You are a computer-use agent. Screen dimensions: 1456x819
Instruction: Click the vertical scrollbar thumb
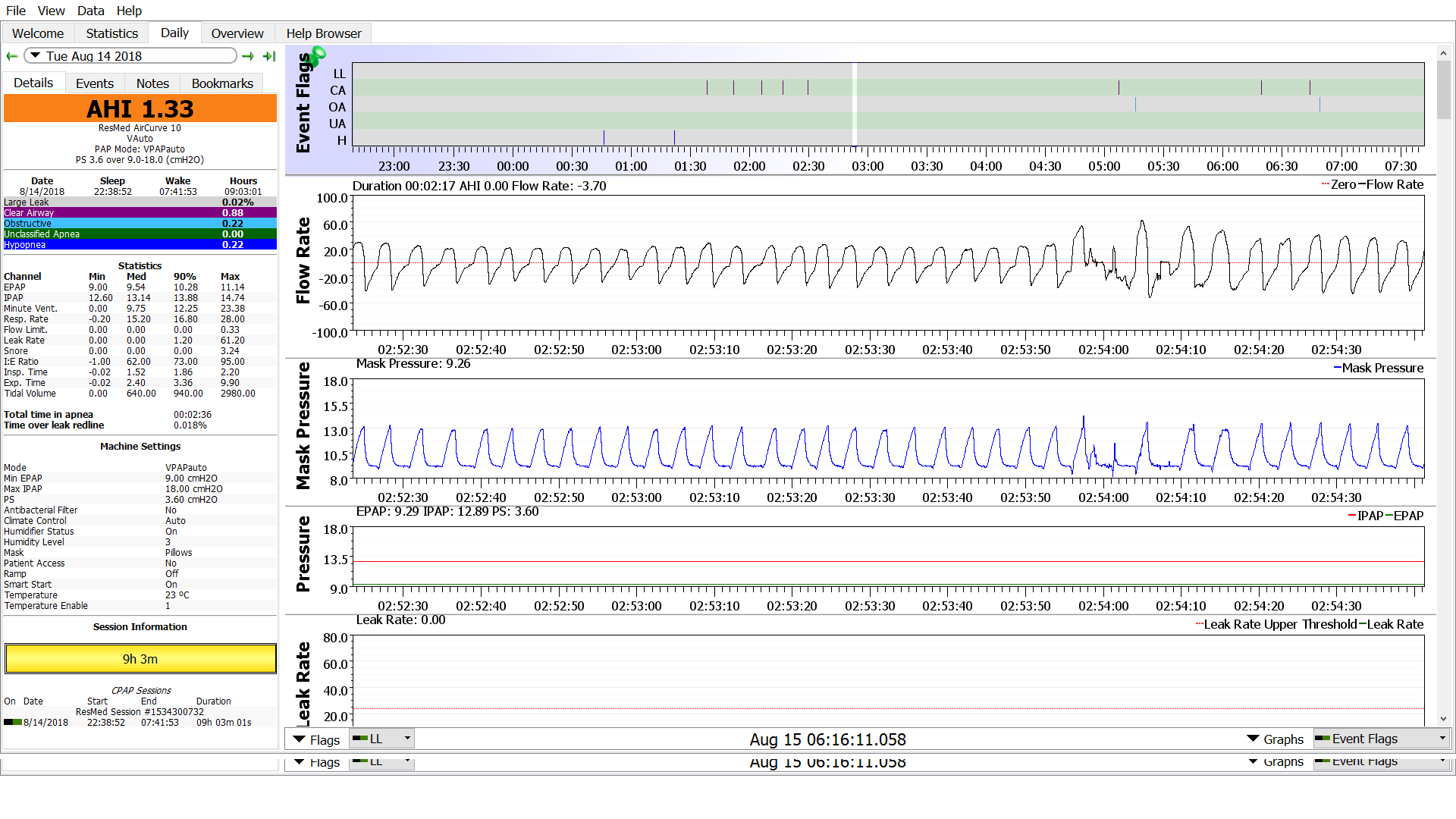pos(1443,90)
